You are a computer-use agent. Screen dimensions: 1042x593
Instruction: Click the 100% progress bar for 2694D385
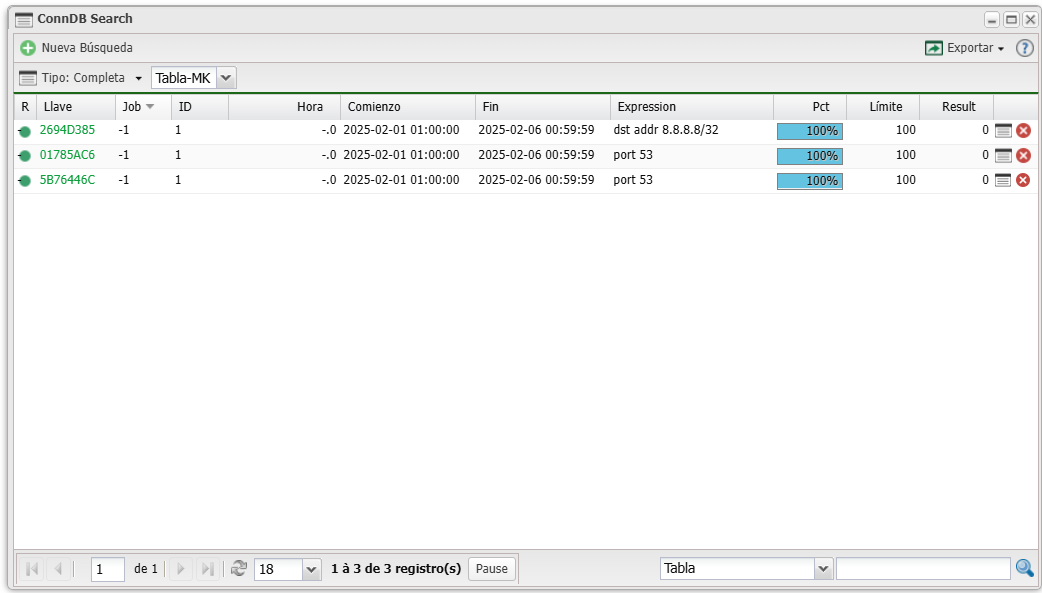[809, 131]
